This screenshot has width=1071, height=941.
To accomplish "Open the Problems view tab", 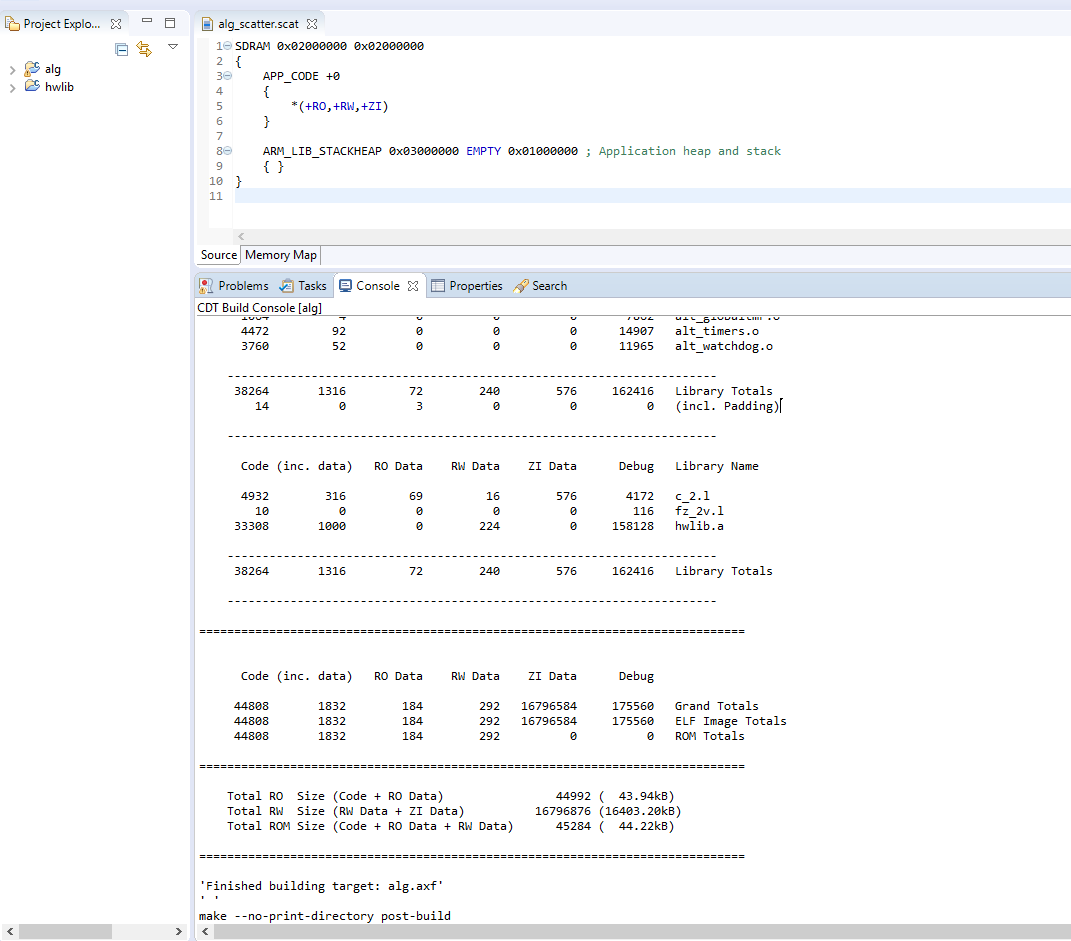I will (234, 286).
